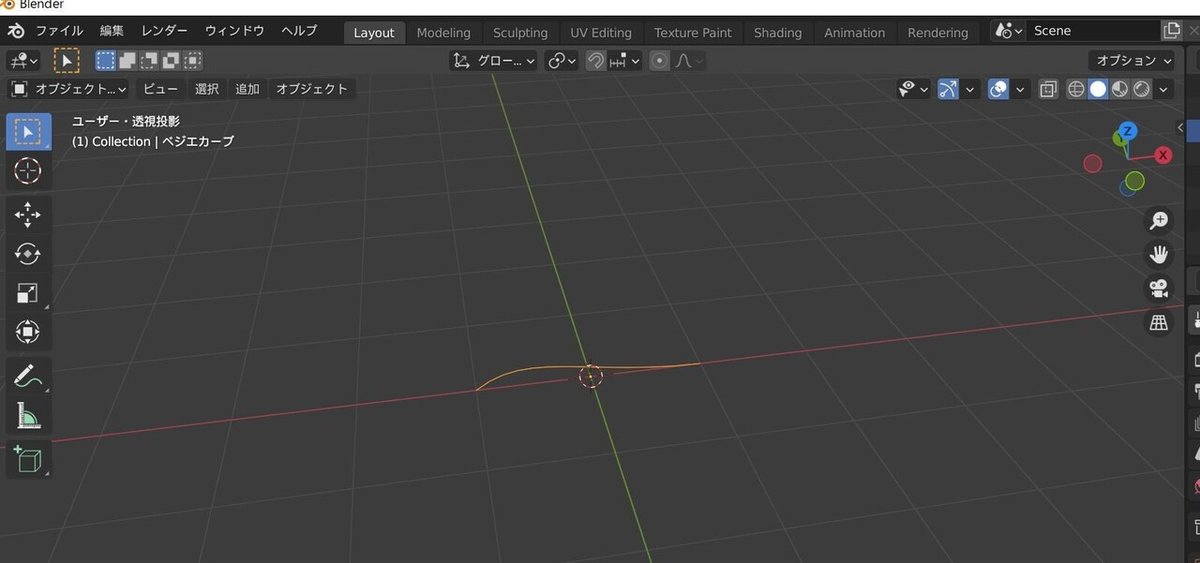Open object type visibility dropdown
Viewport: 1200px width, 563px height.
click(913, 89)
